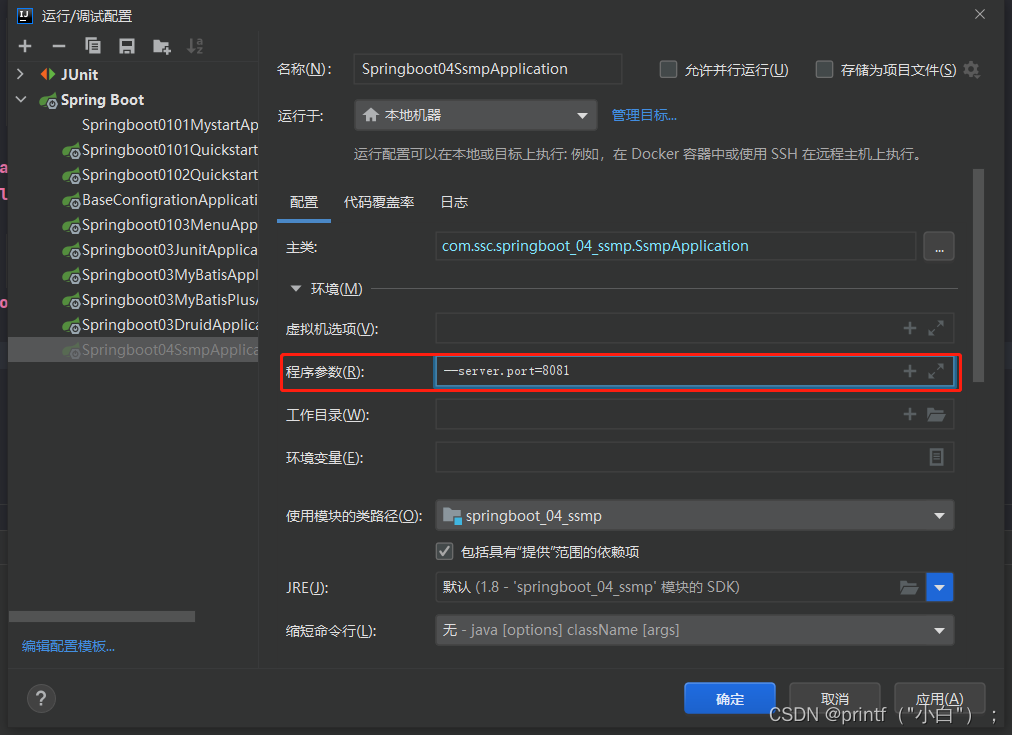Toggle the 存储为项目文件 checkbox
1012x735 pixels.
click(x=825, y=70)
